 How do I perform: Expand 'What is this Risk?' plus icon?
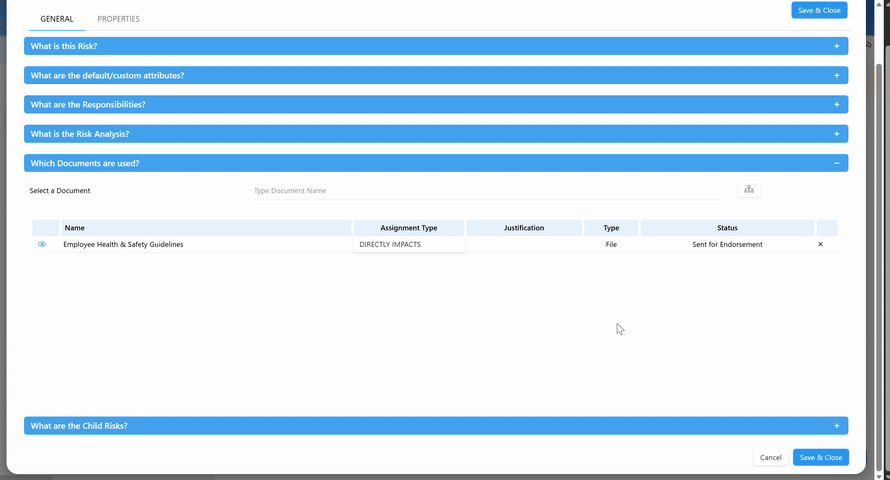coord(836,46)
